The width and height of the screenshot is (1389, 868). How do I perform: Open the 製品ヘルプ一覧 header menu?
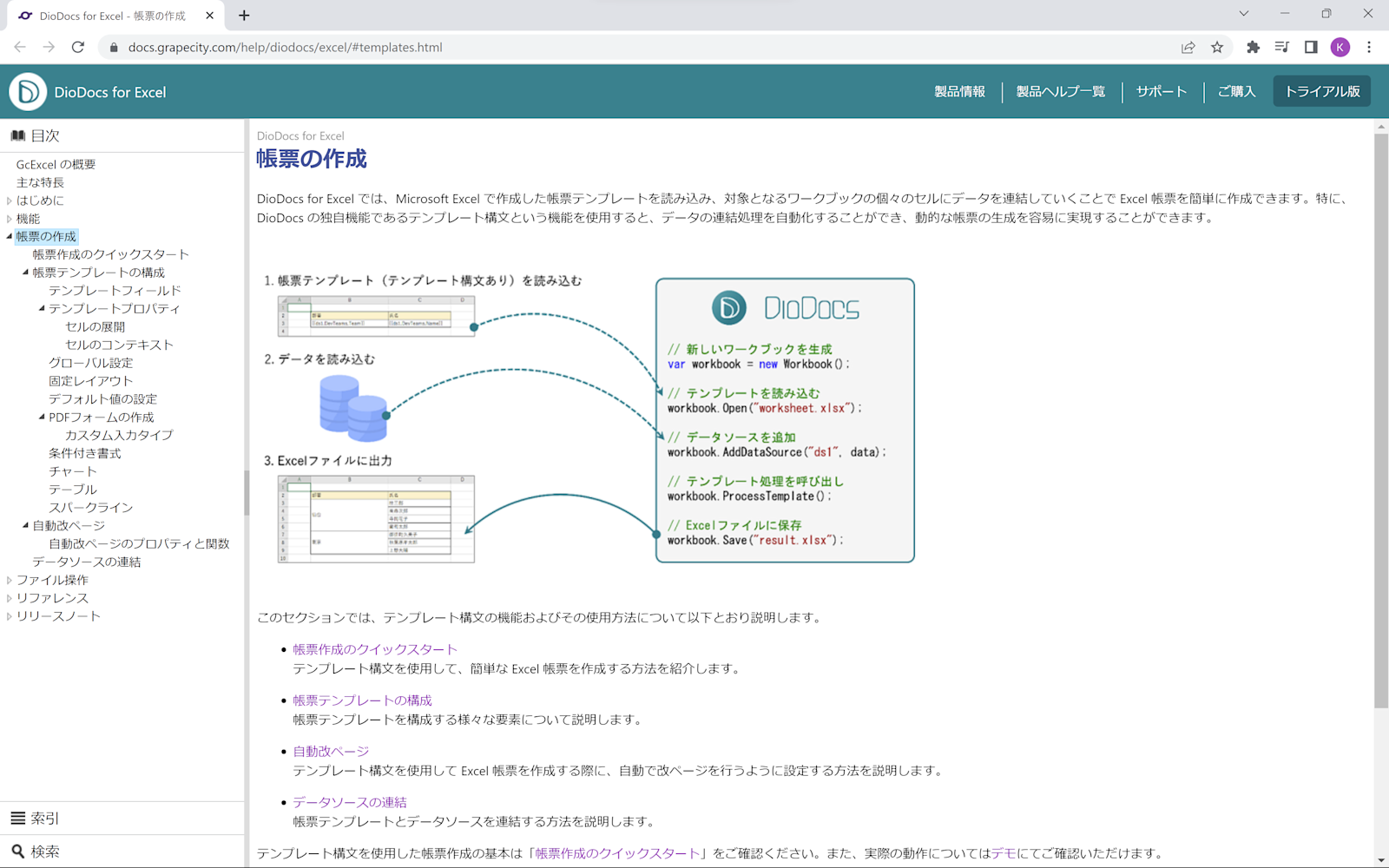pyautogui.click(x=1061, y=91)
